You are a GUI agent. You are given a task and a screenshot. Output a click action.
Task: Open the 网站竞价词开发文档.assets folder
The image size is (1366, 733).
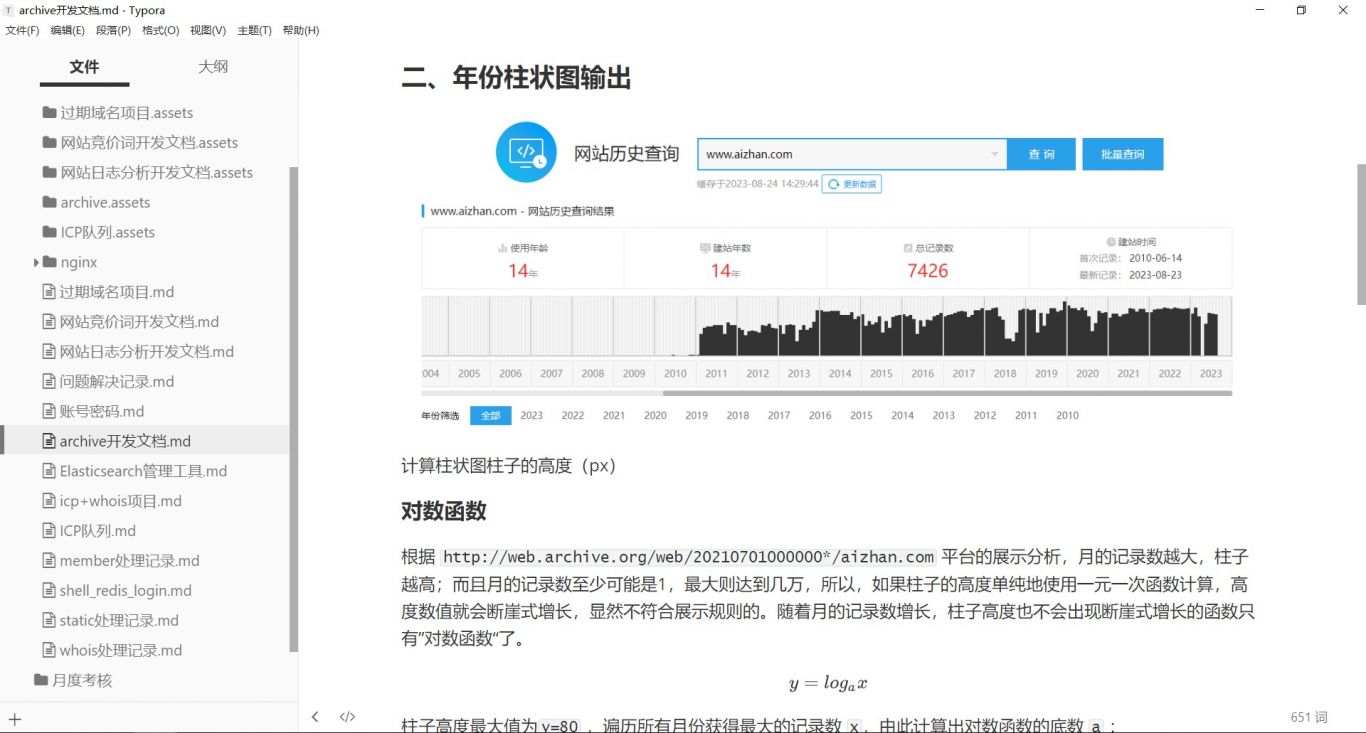pos(149,143)
